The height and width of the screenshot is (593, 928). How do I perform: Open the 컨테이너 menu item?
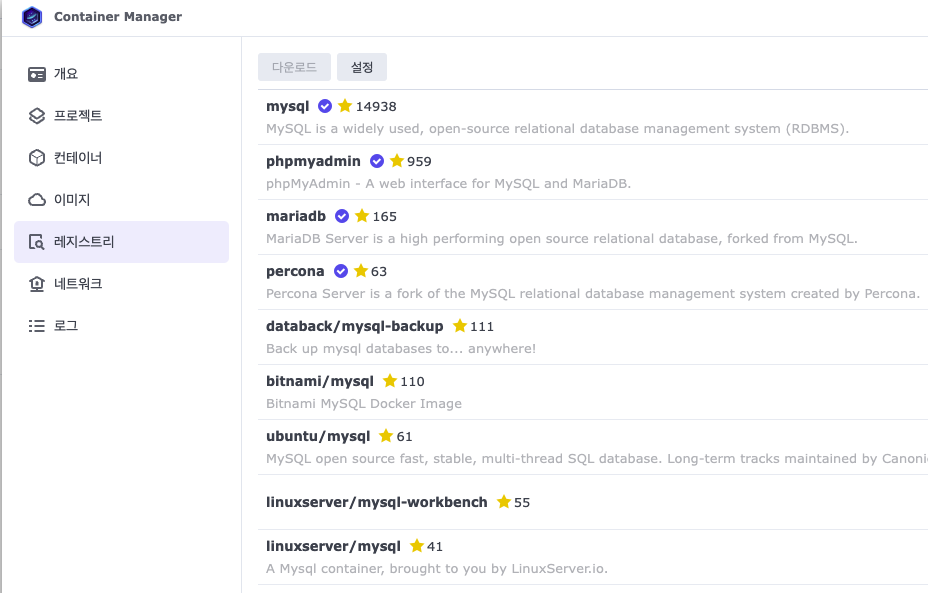(x=121, y=158)
